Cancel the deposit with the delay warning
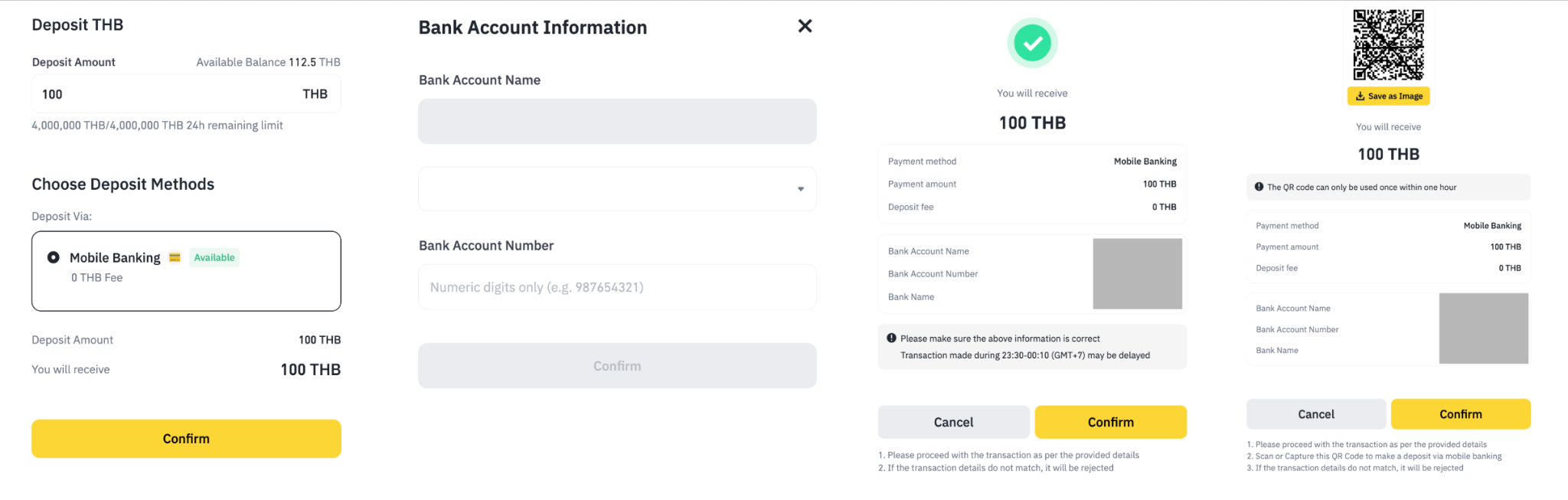Screen dimensions: 1568x500 click(x=953, y=422)
